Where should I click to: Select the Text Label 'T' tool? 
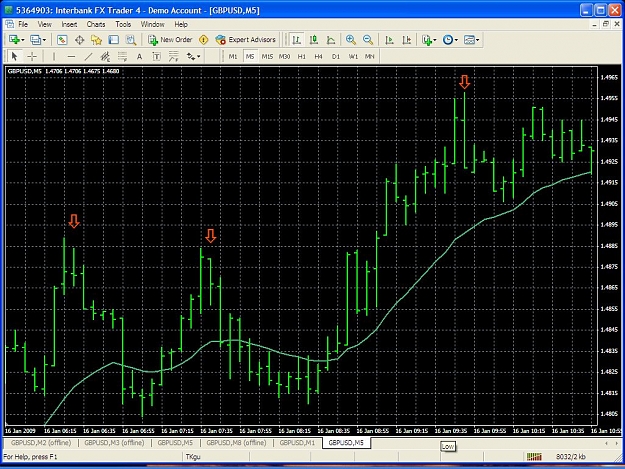tap(156, 57)
